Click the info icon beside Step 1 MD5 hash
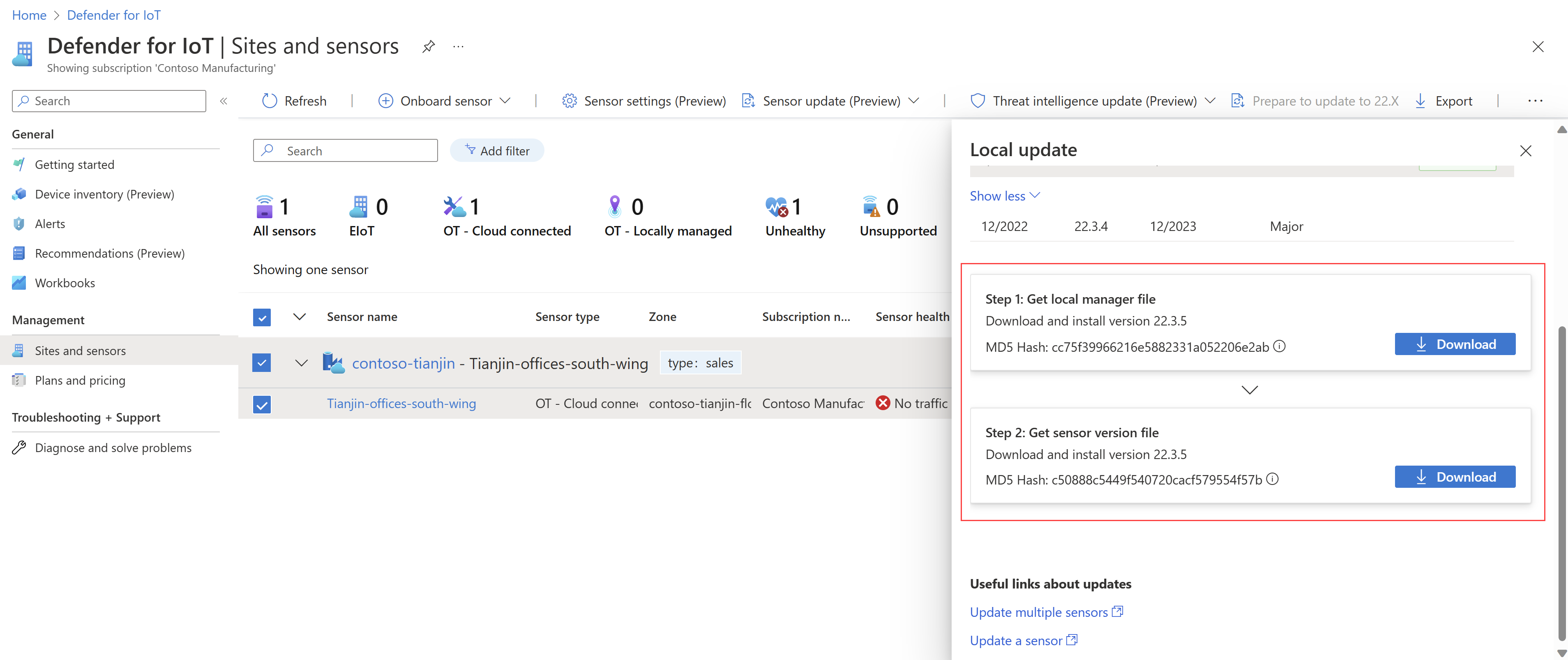1568x660 pixels. click(x=1280, y=346)
